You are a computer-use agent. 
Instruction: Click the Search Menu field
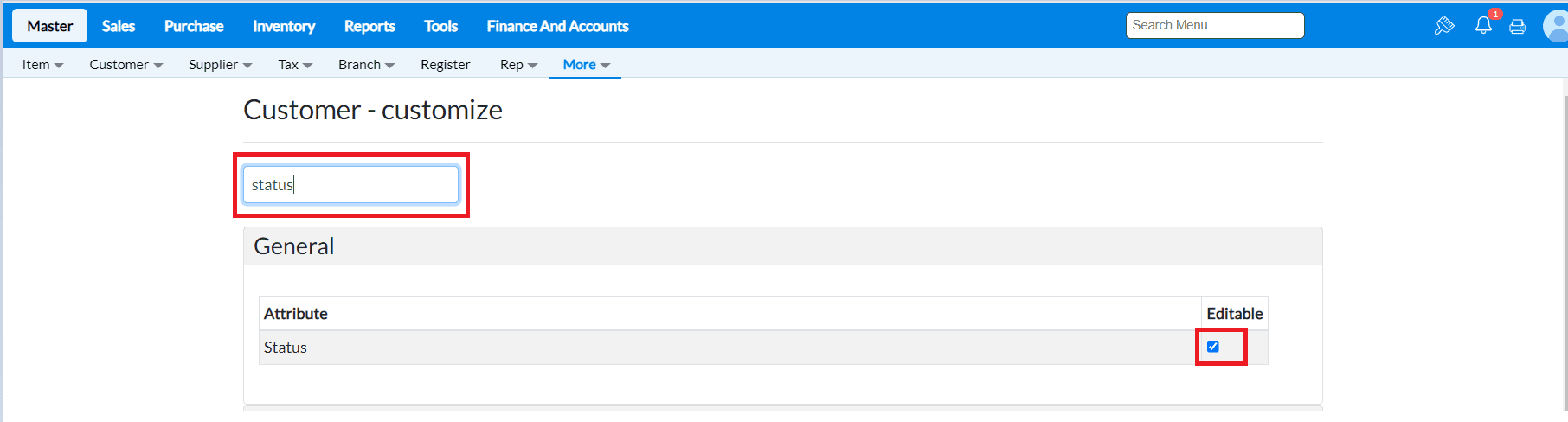click(1214, 26)
